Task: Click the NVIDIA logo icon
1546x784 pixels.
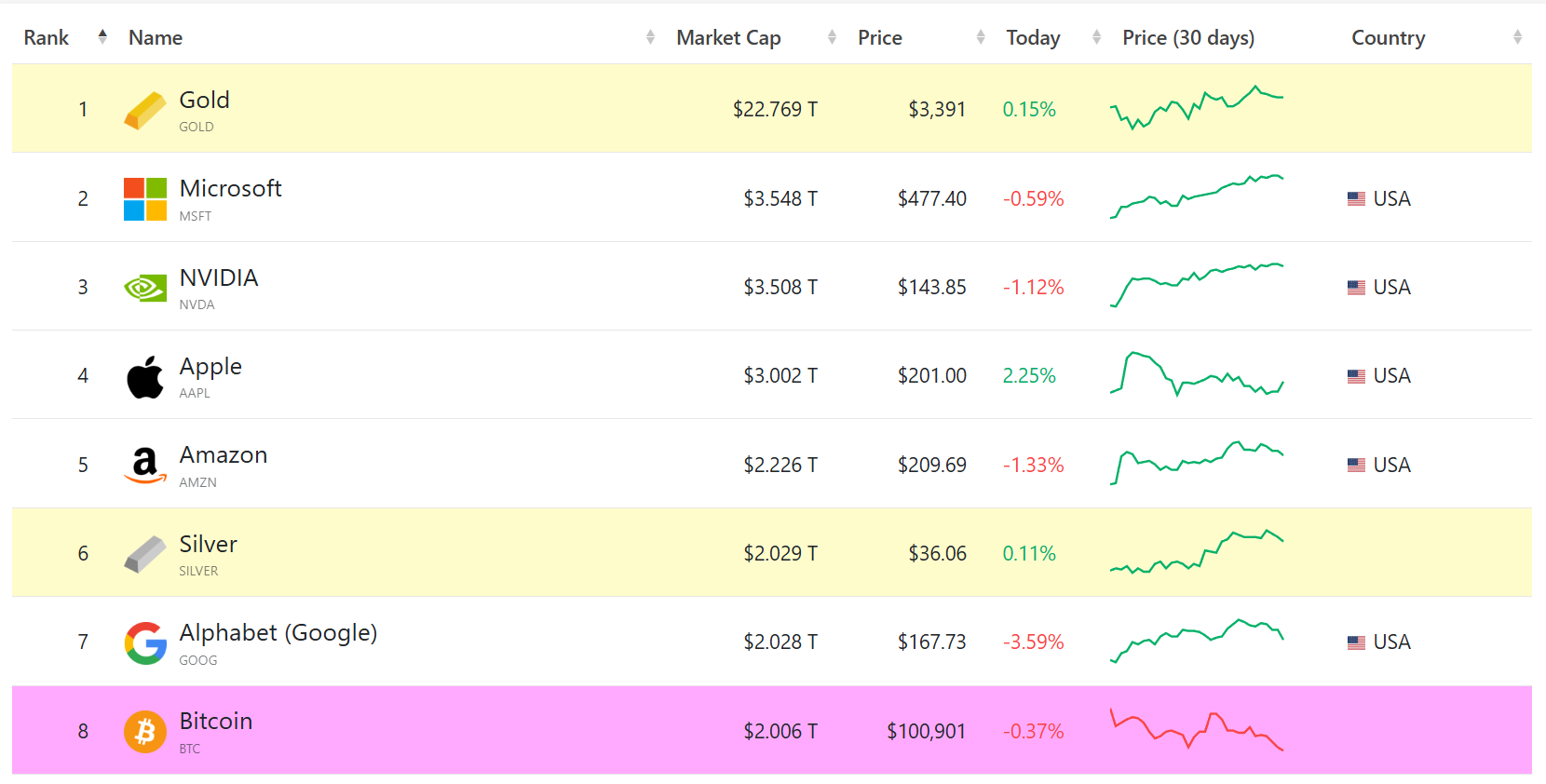Action: (x=145, y=288)
